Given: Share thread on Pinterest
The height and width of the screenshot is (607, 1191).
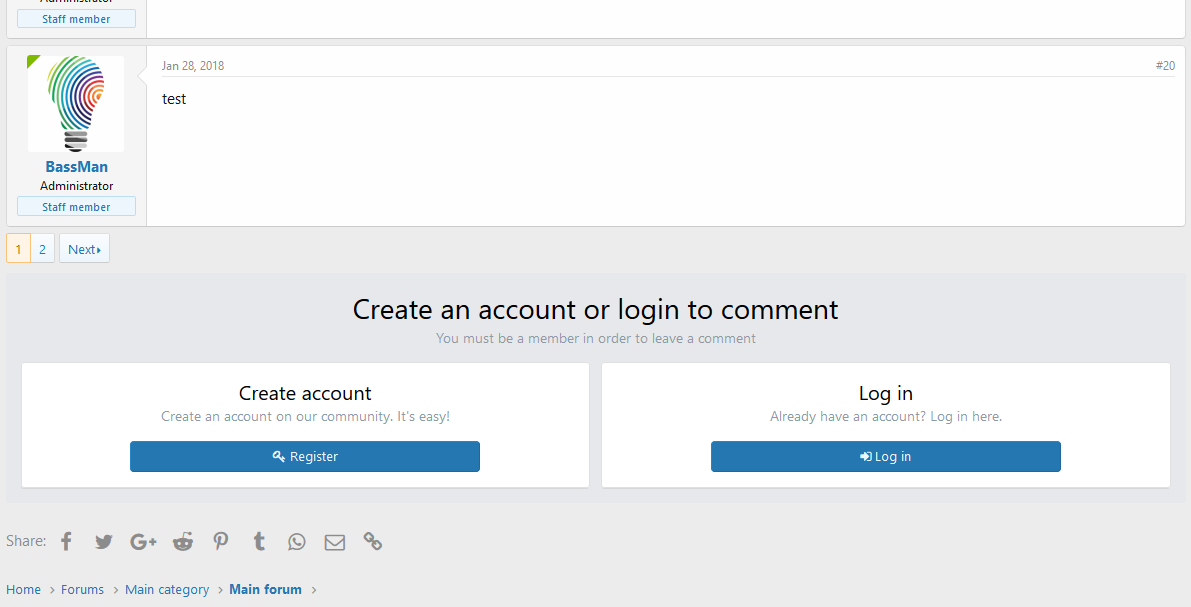Looking at the screenshot, I should coord(221,542).
